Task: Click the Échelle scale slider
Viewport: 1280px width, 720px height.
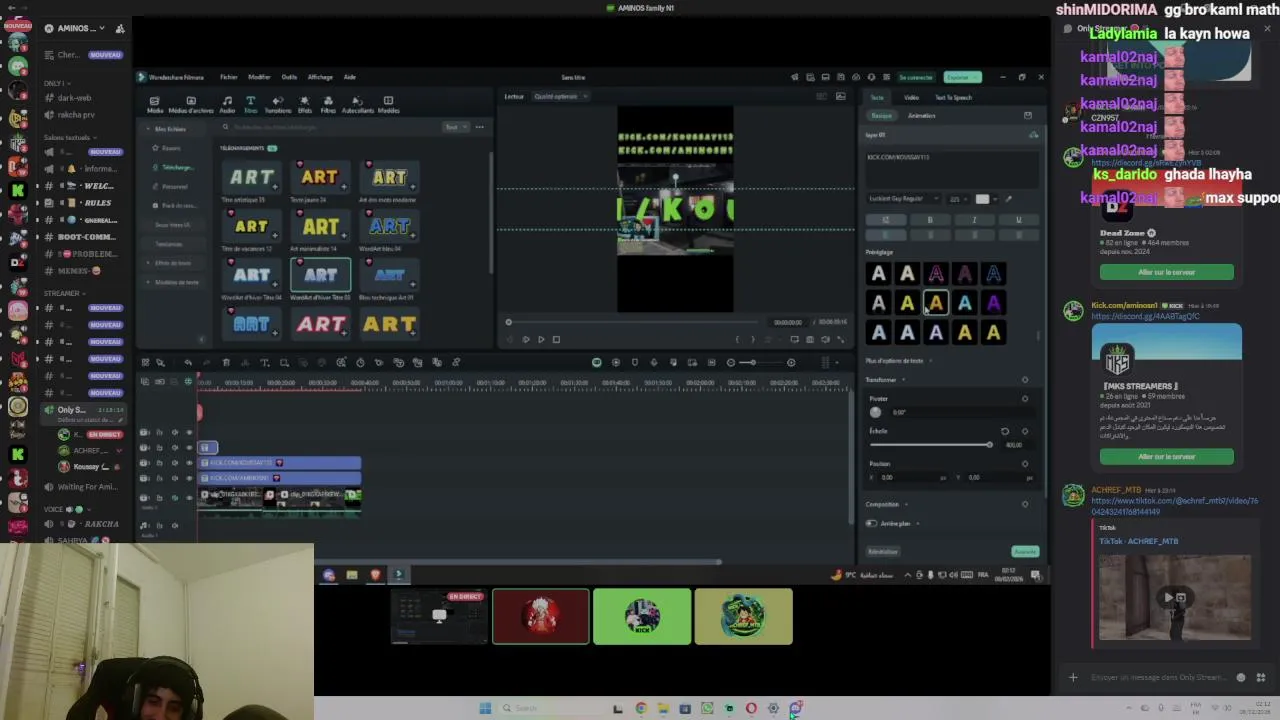Action: click(x=931, y=445)
